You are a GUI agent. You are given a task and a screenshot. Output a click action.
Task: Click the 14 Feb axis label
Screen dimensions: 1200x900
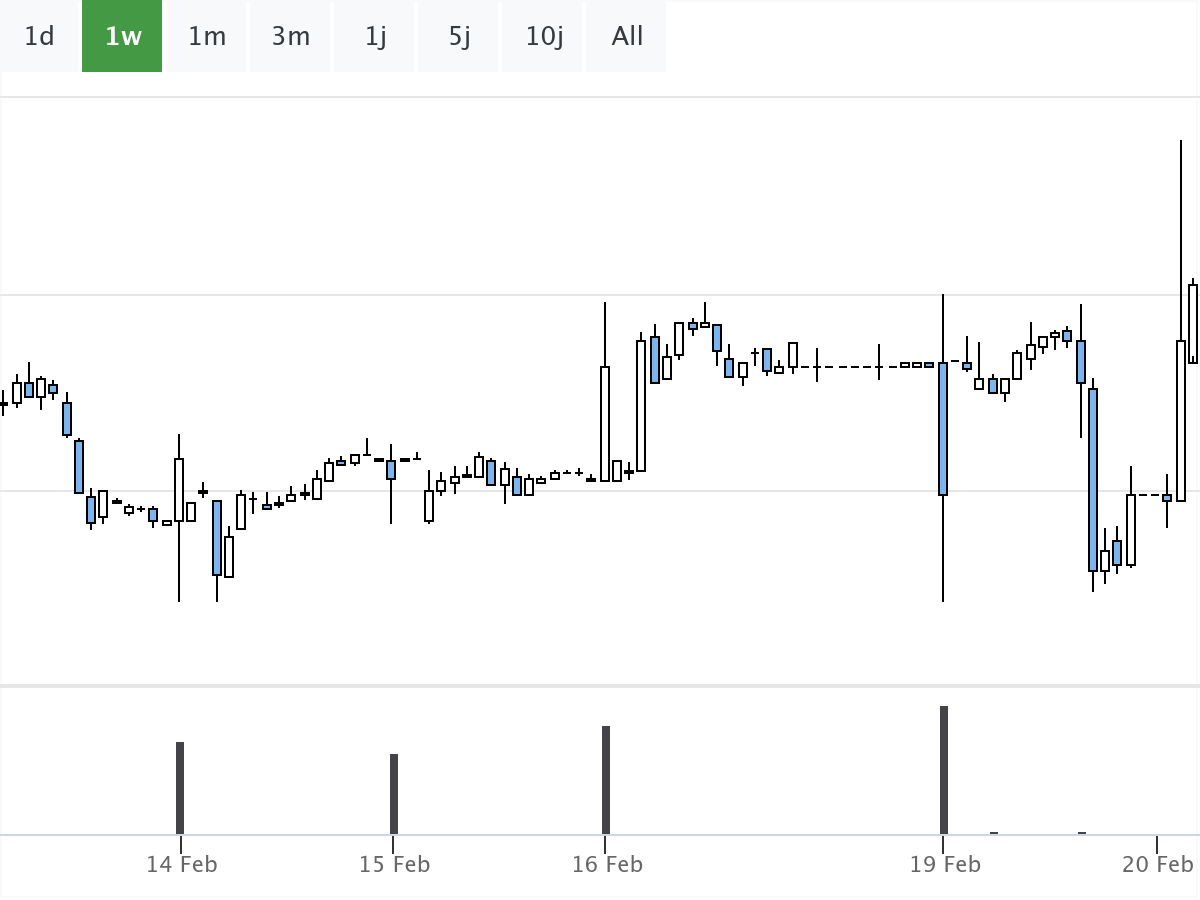[181, 864]
